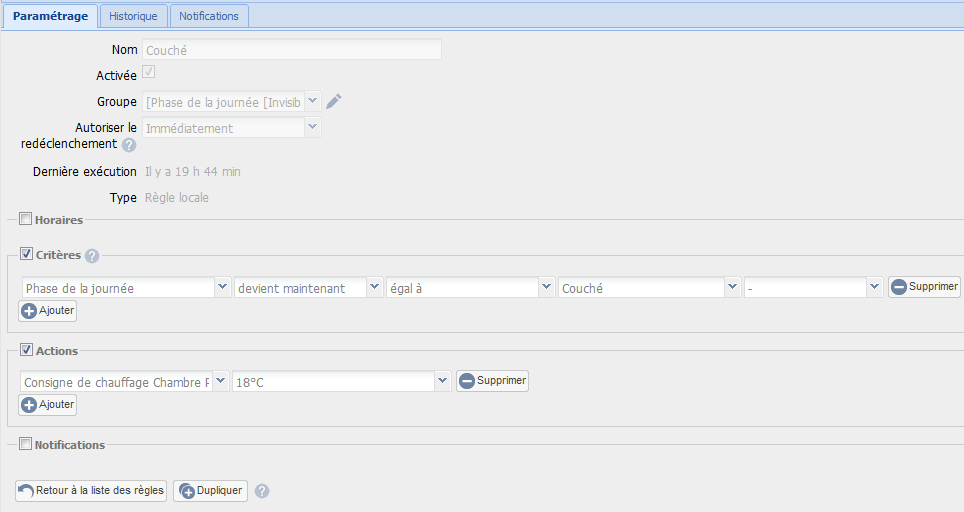Enable the Horaires section checkbox
Viewport: 964px width, 512px height.
pyautogui.click(x=26, y=219)
